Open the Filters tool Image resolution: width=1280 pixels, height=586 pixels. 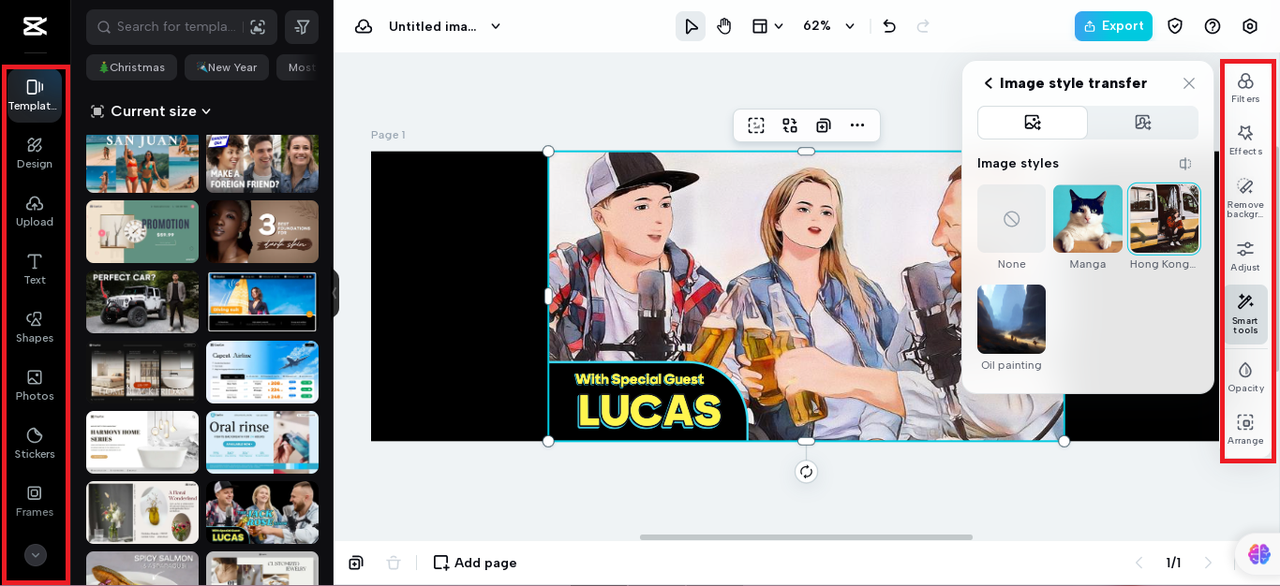click(1245, 88)
